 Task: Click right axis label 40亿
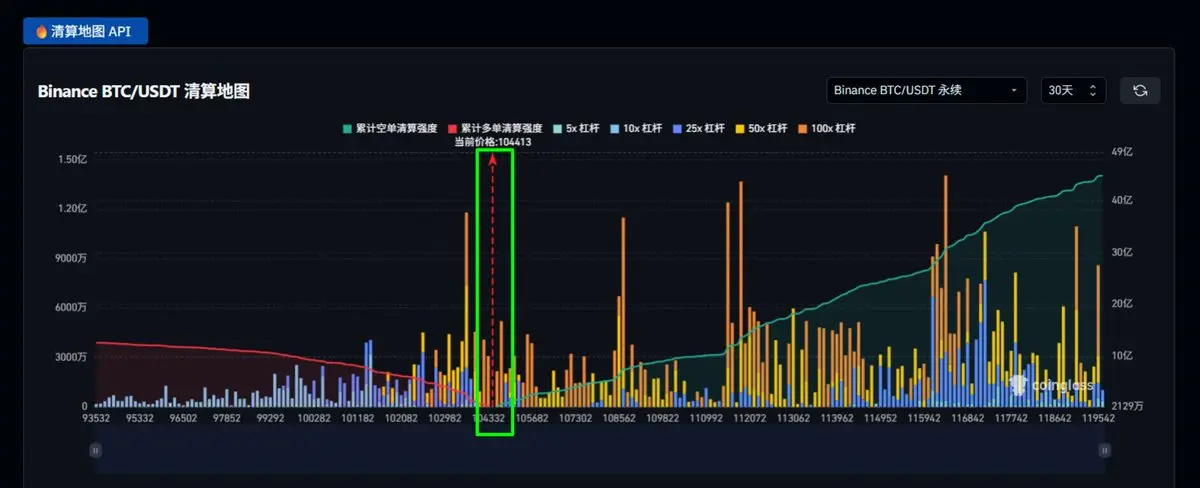click(x=1122, y=200)
